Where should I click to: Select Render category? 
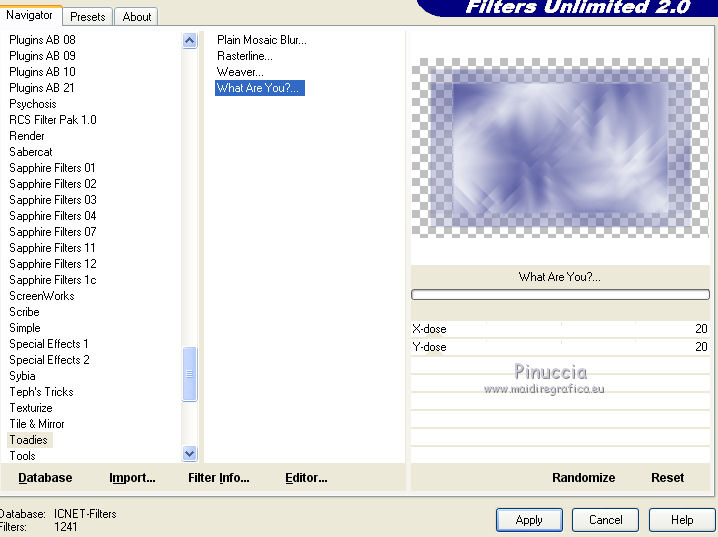click(27, 136)
